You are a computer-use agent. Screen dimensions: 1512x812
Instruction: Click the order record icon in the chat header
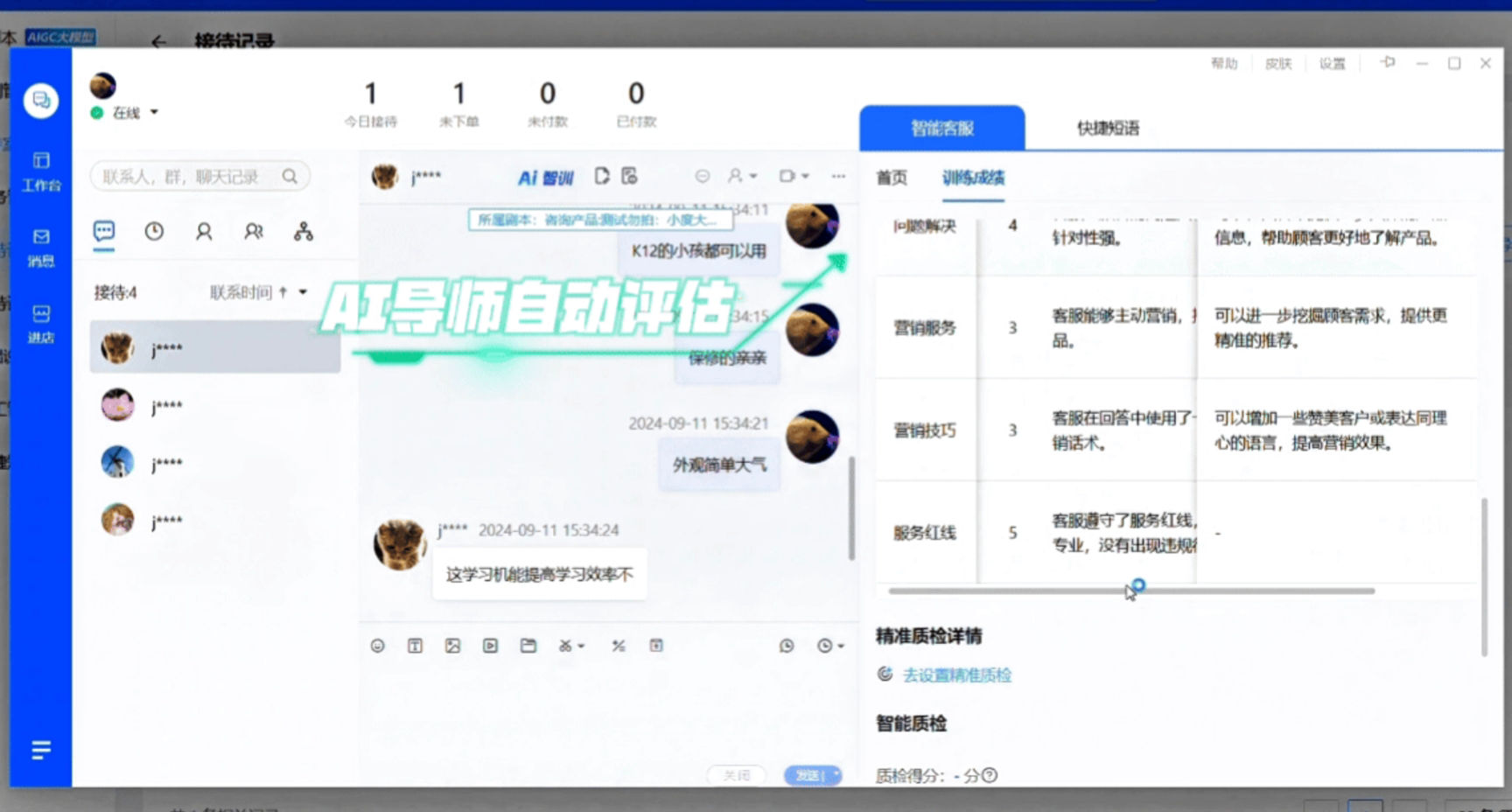[629, 176]
